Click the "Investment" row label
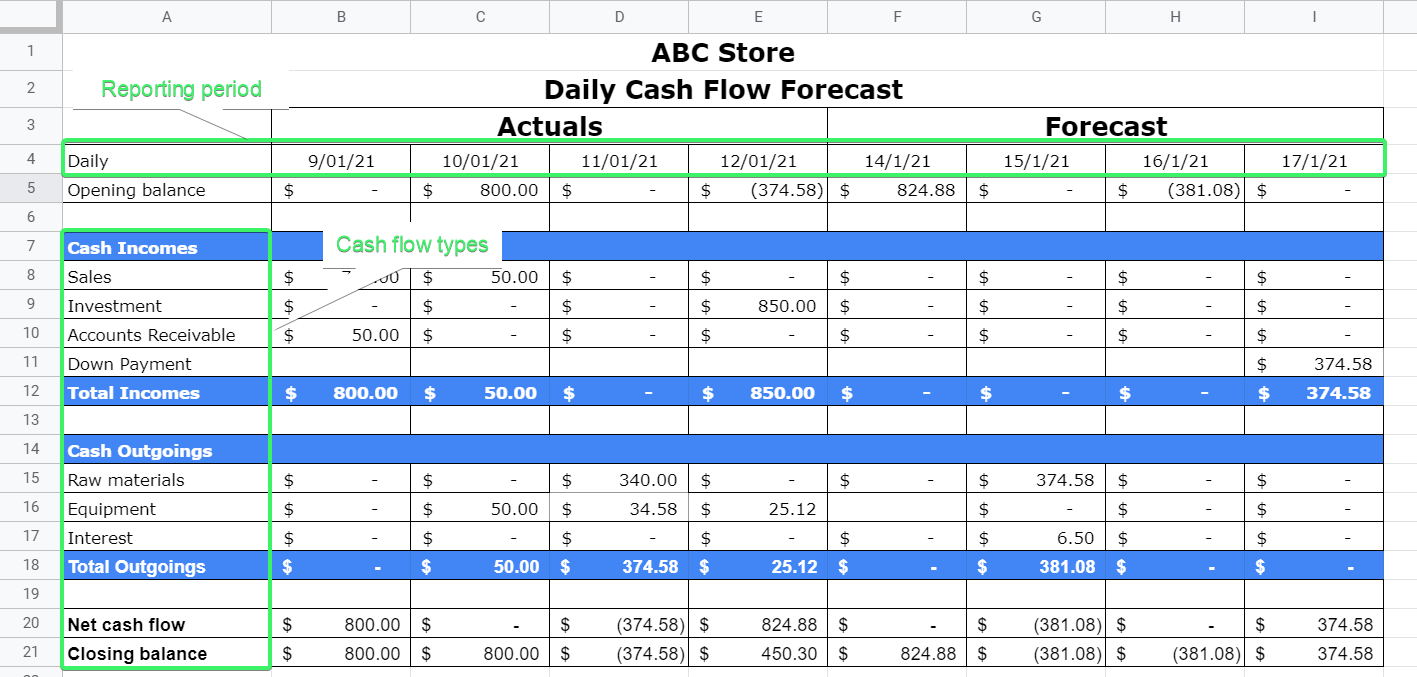 [114, 306]
